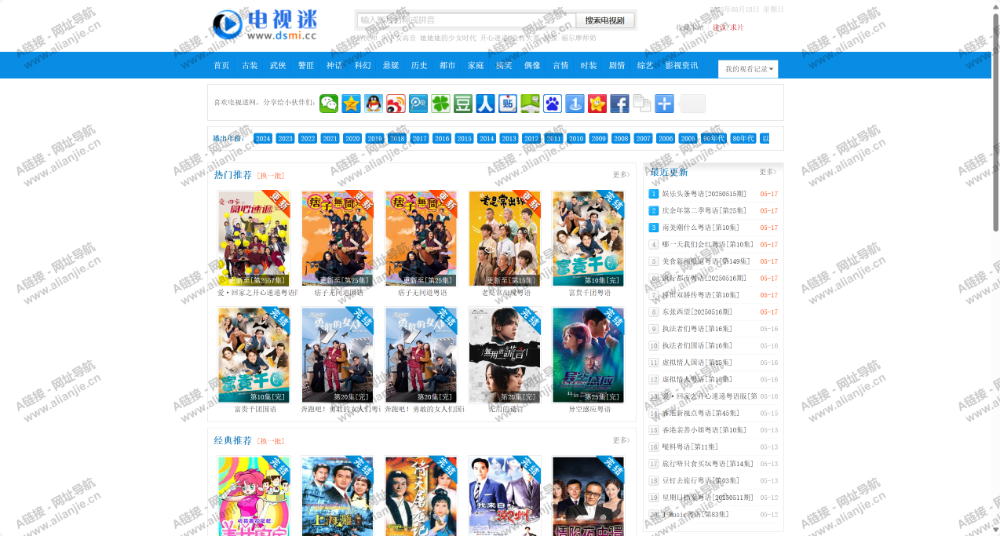Click the copy link share icon
Image resolution: width=1000 pixels, height=536 pixels.
pos(642,103)
